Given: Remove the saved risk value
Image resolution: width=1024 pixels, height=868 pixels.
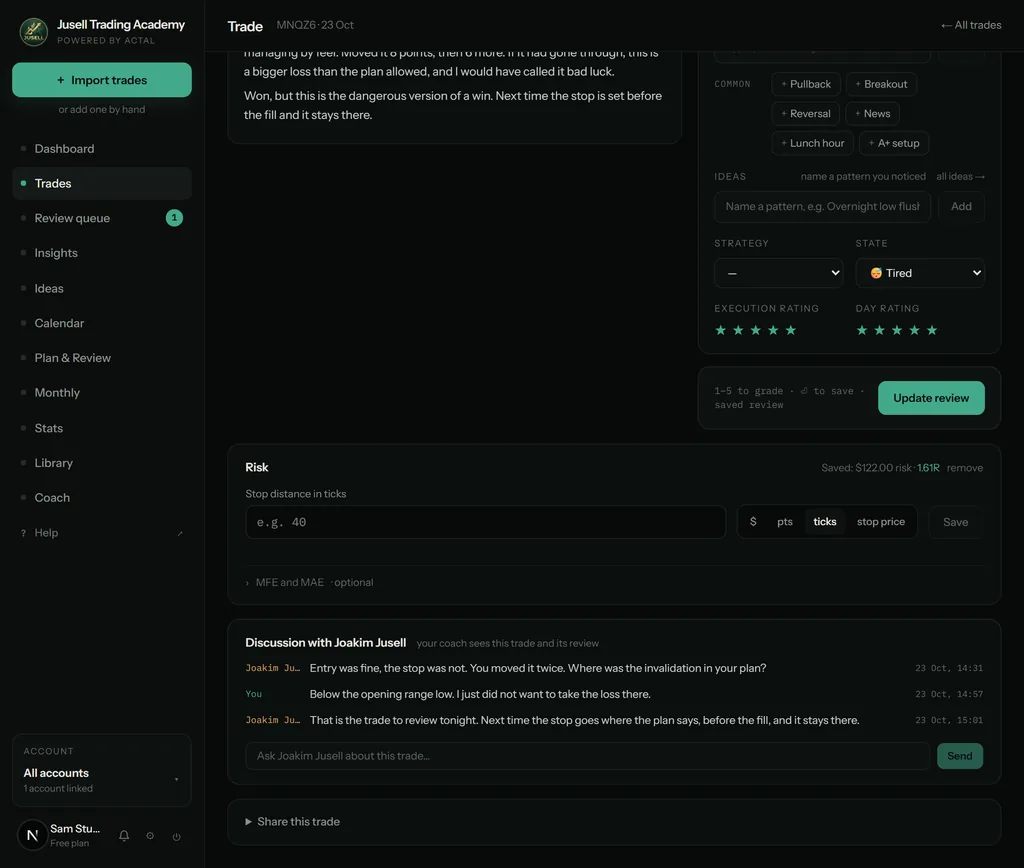Looking at the screenshot, I should coord(965,468).
